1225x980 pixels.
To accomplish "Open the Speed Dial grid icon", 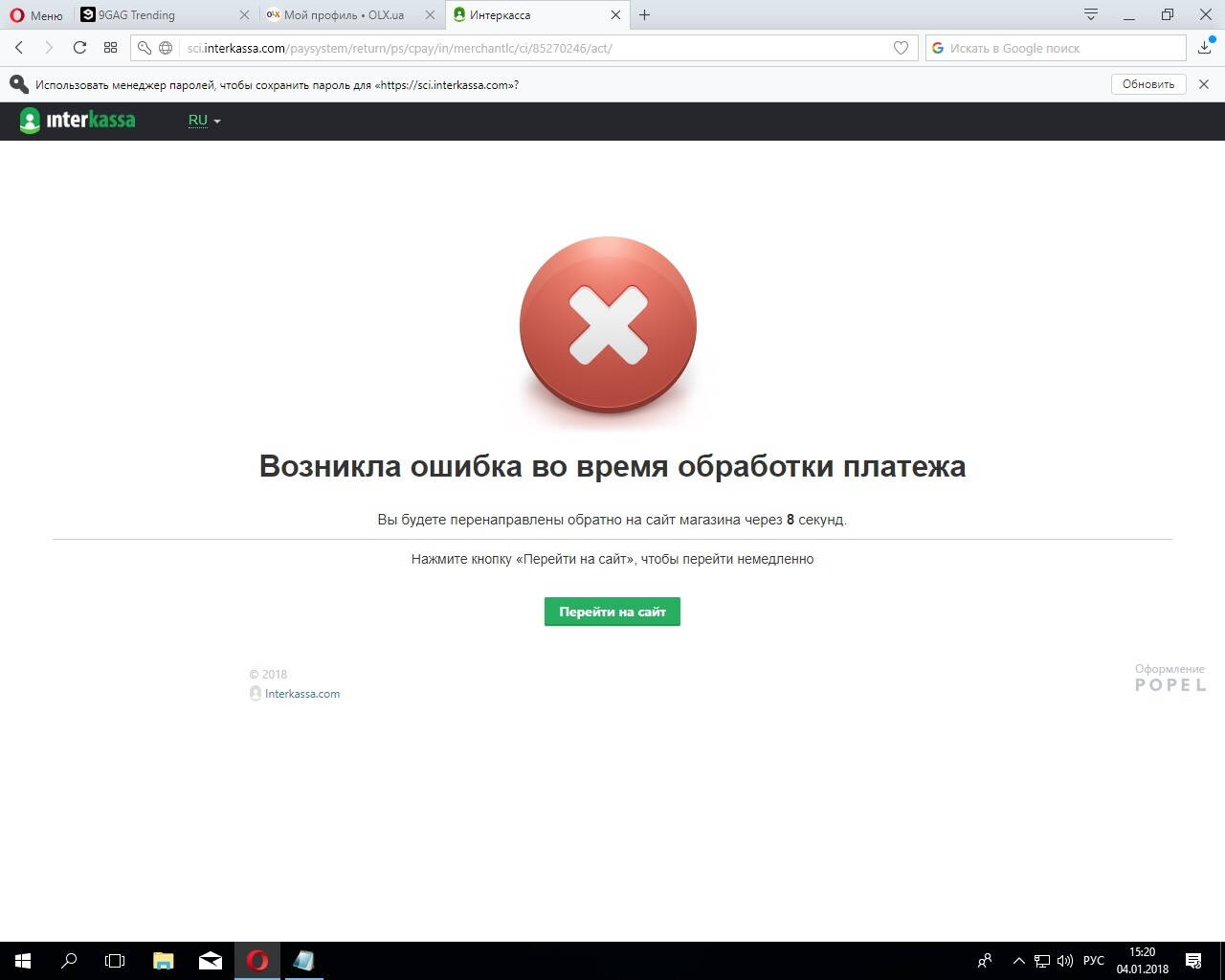I will click(x=110, y=48).
